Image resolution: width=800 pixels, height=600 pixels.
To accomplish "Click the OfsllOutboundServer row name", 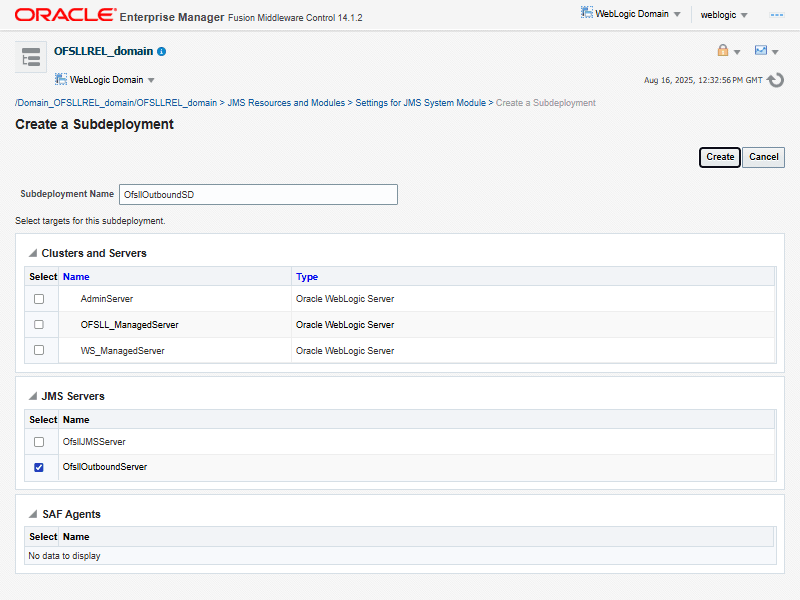I will (x=105, y=467).
